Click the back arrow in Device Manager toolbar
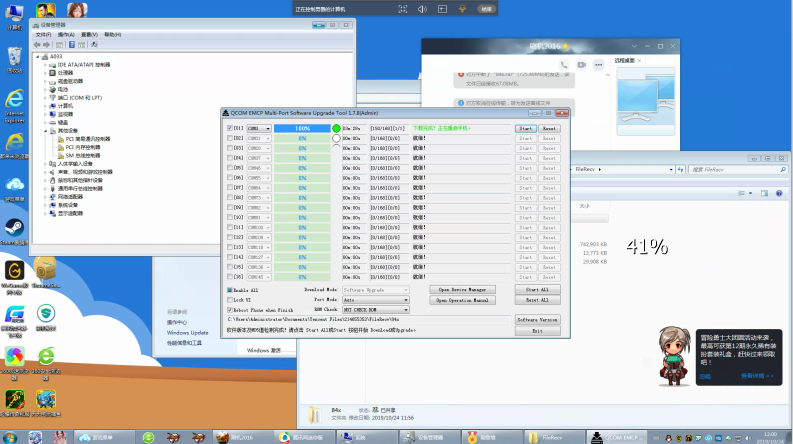This screenshot has height=444, width=793. point(37,45)
